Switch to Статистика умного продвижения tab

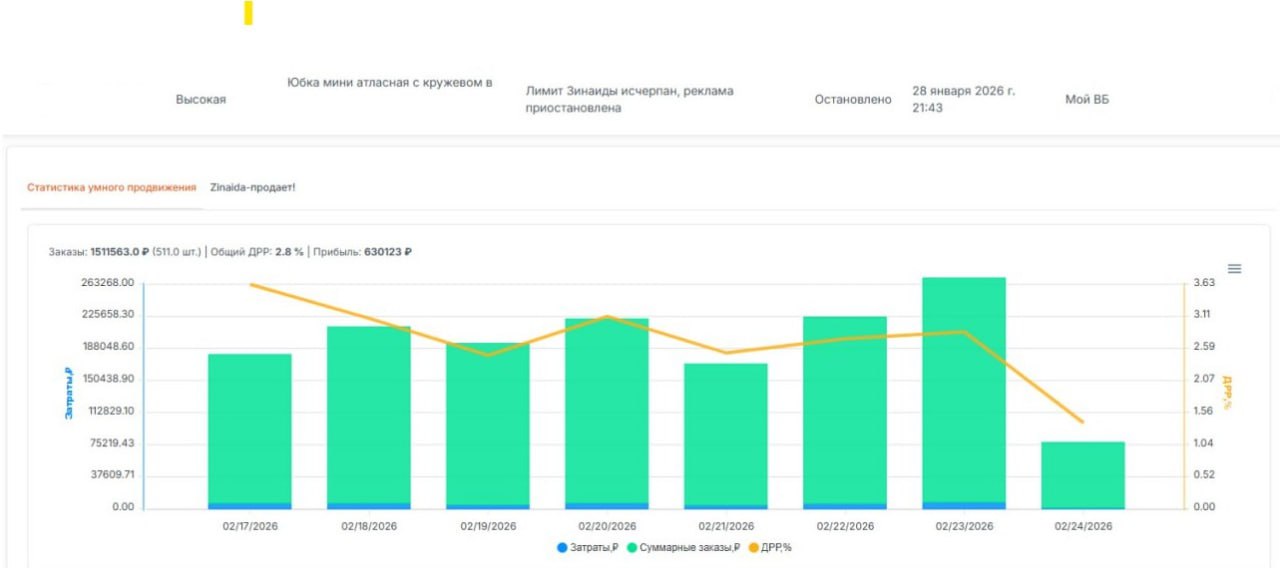coord(111,188)
